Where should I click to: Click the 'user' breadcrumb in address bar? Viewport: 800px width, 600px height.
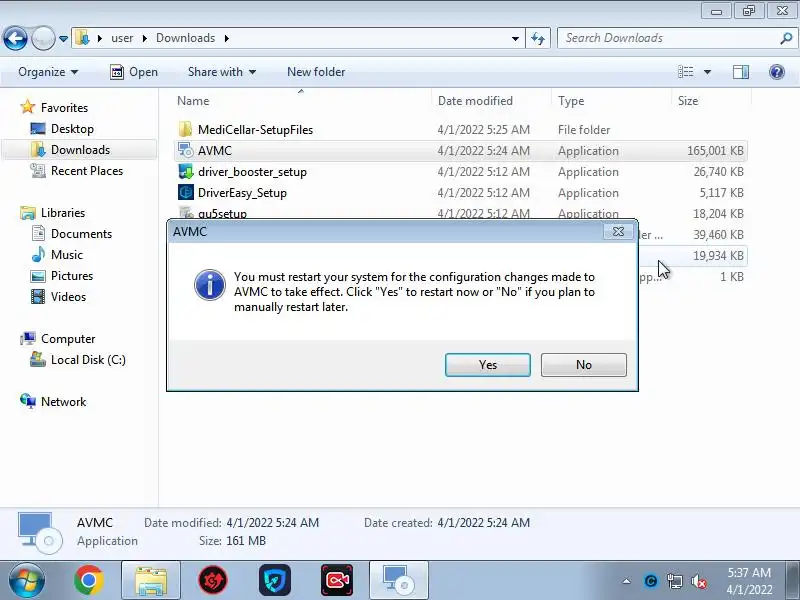(122, 38)
